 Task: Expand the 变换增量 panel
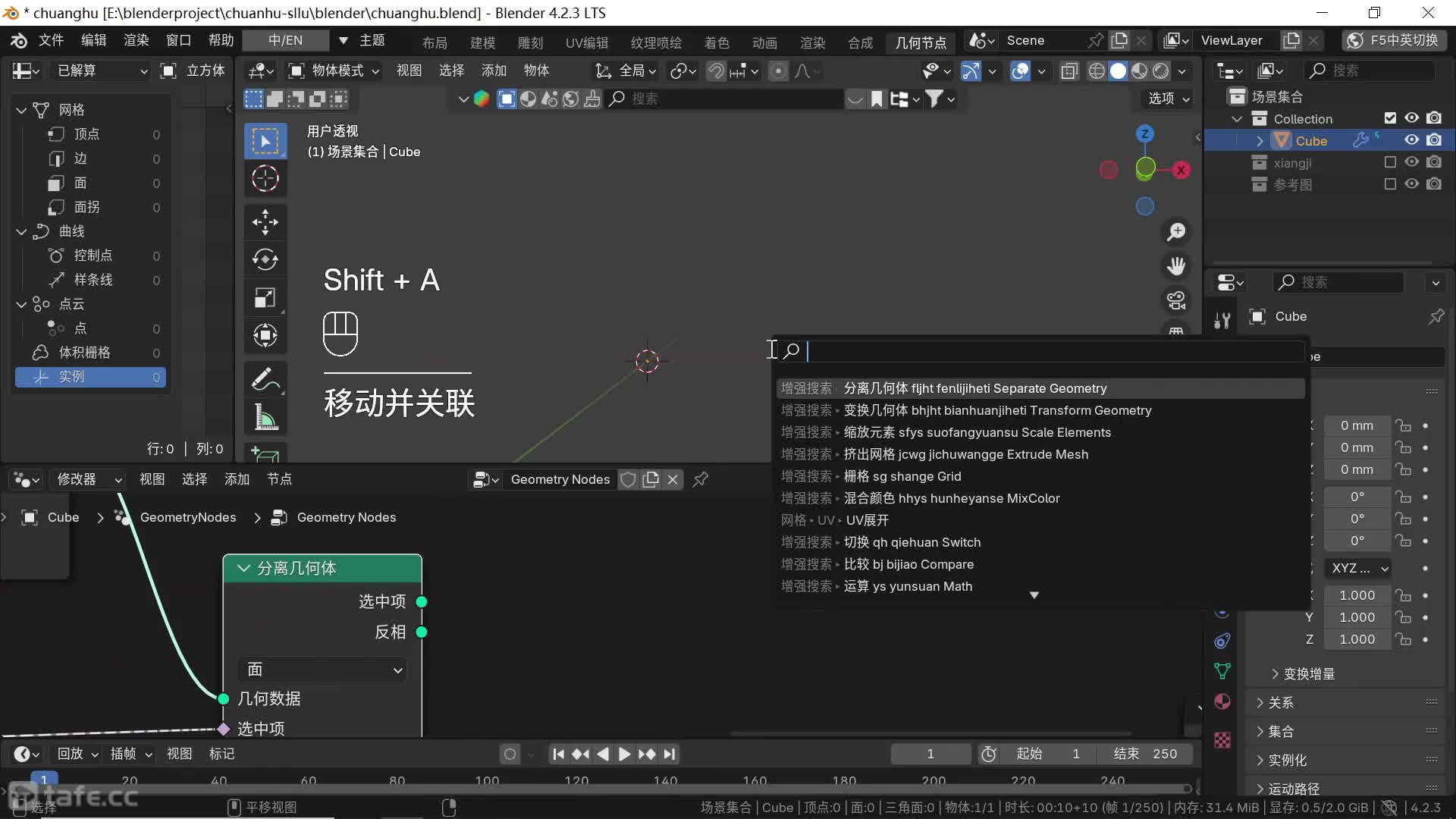tap(1308, 673)
